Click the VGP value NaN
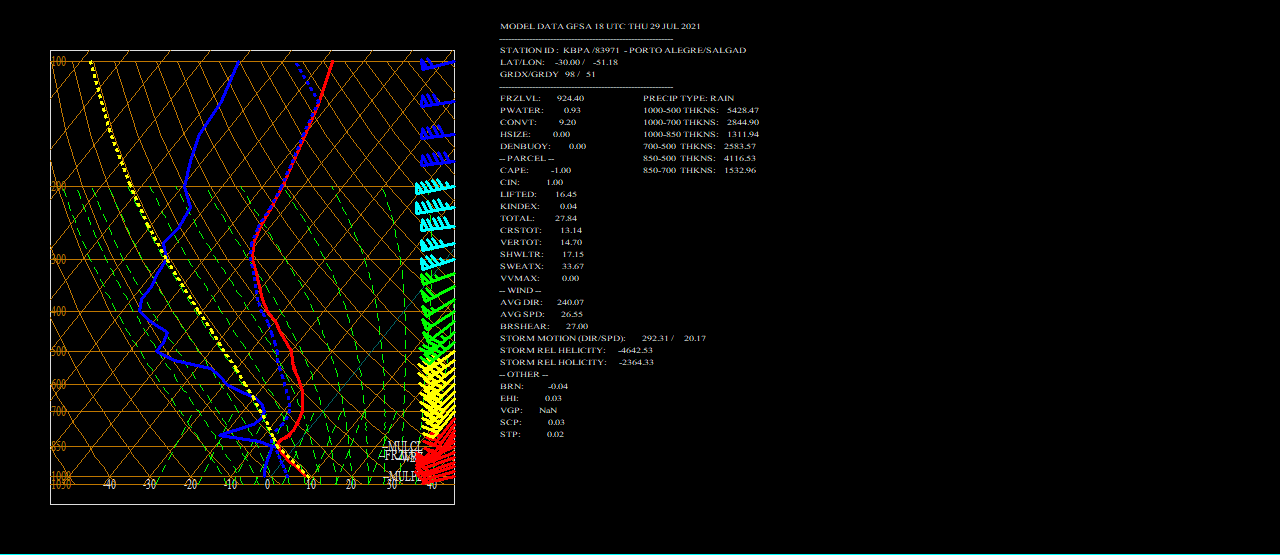 coord(548,410)
